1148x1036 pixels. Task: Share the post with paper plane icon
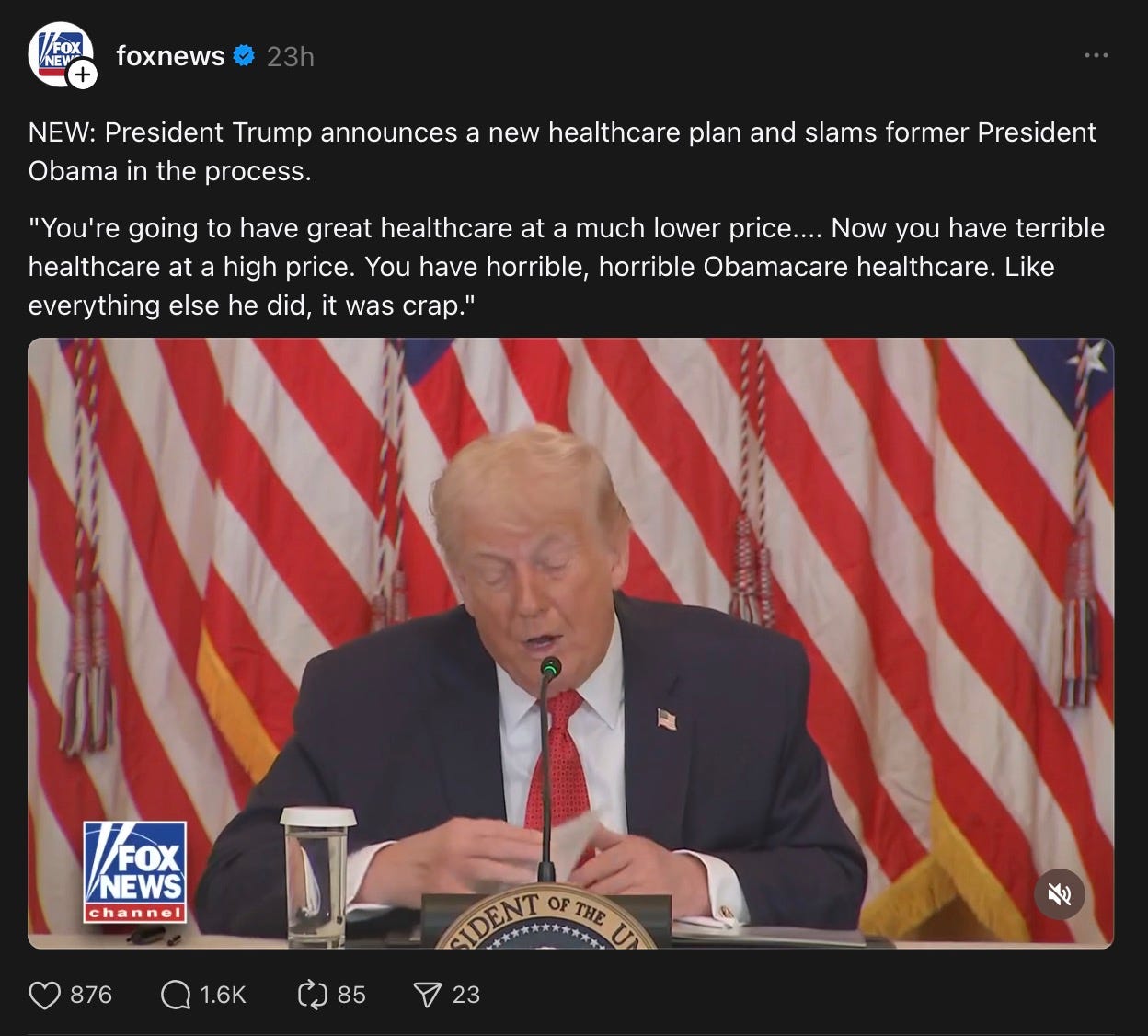tap(427, 995)
